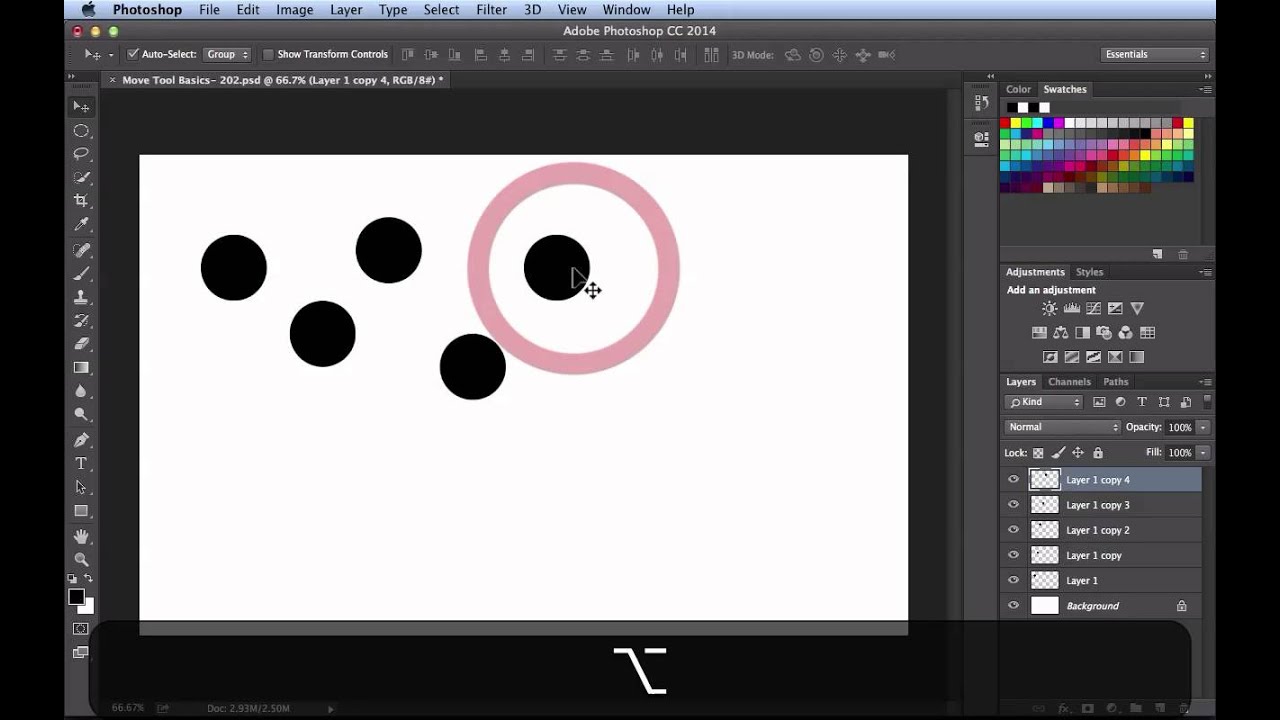Screen dimensions: 1280x720
Task: Add a Color Balance adjustment
Action: coord(1060,333)
